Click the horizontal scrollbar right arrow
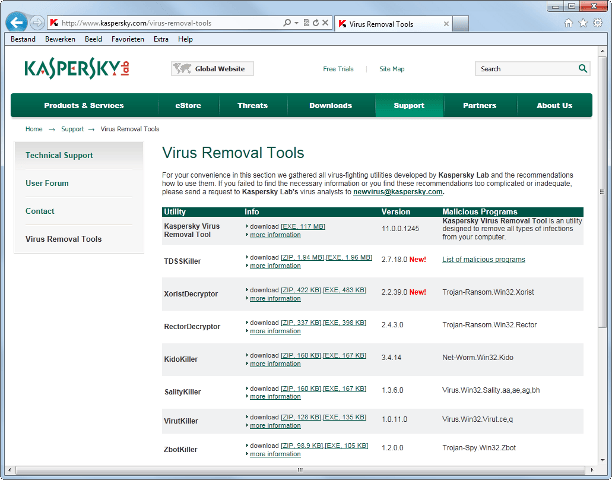 click(x=592, y=470)
